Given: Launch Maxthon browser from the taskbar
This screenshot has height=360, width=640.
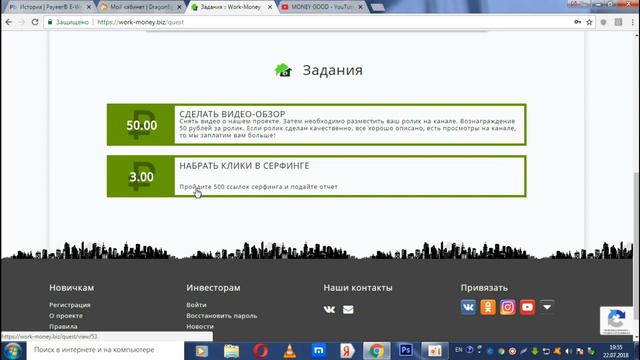Looking at the screenshot, I should (319, 351).
